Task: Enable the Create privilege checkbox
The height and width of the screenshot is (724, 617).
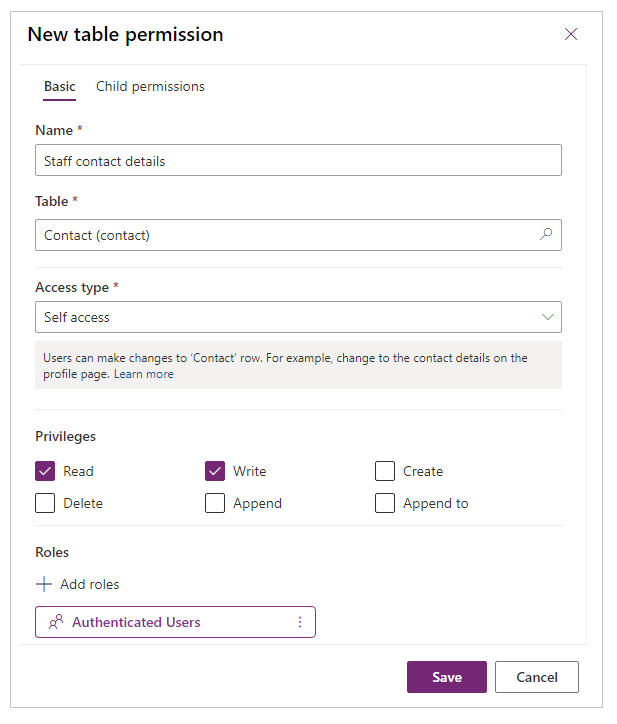Action: coord(385,471)
